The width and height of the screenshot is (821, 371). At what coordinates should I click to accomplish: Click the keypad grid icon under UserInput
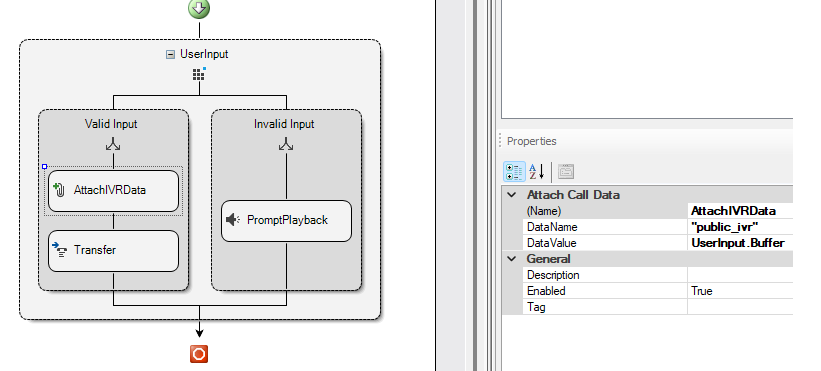[x=198, y=75]
